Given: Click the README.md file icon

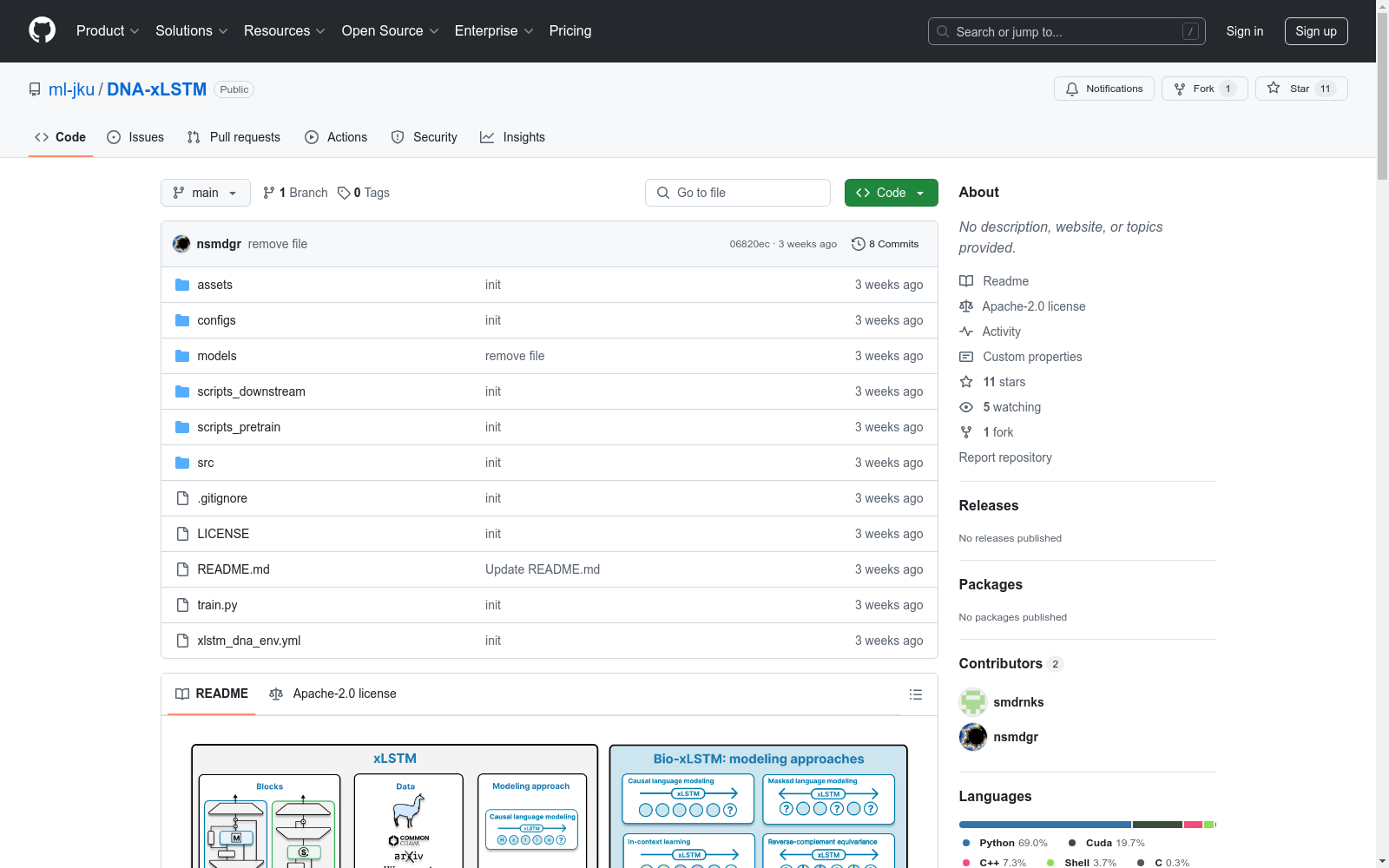Looking at the screenshot, I should (182, 569).
